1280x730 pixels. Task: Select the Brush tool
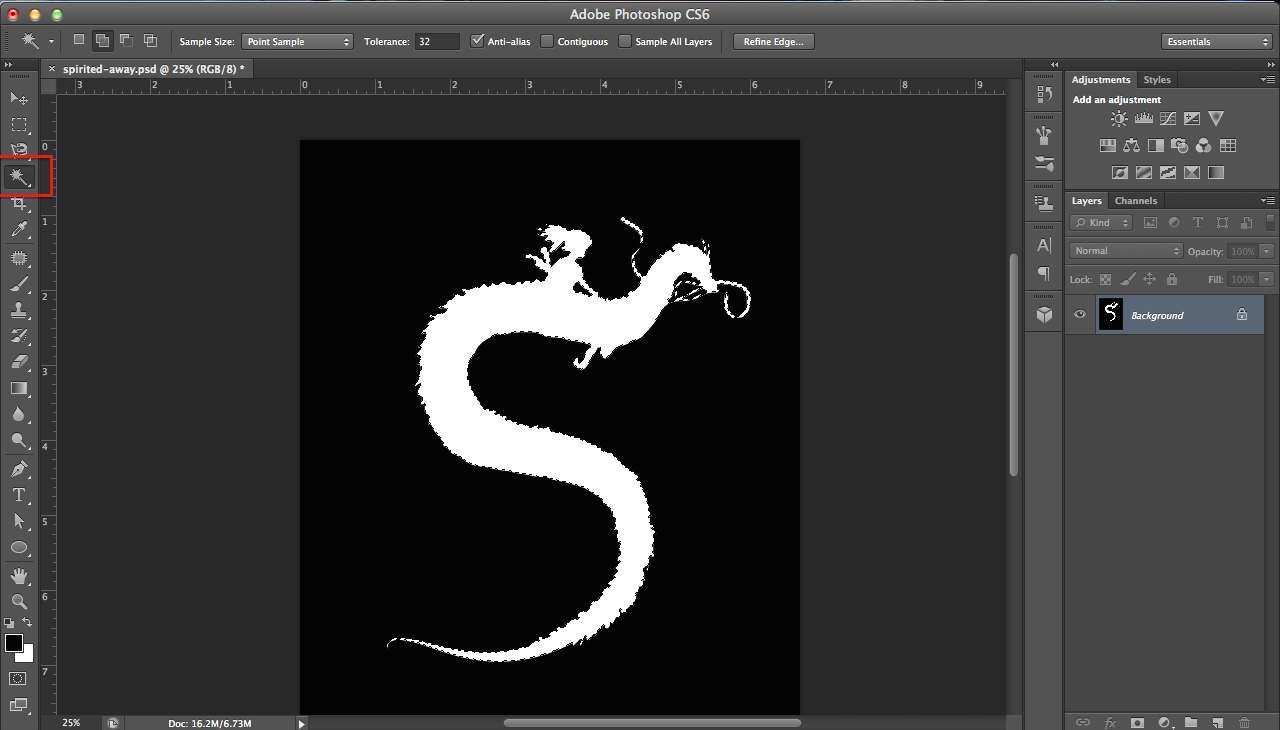point(19,285)
